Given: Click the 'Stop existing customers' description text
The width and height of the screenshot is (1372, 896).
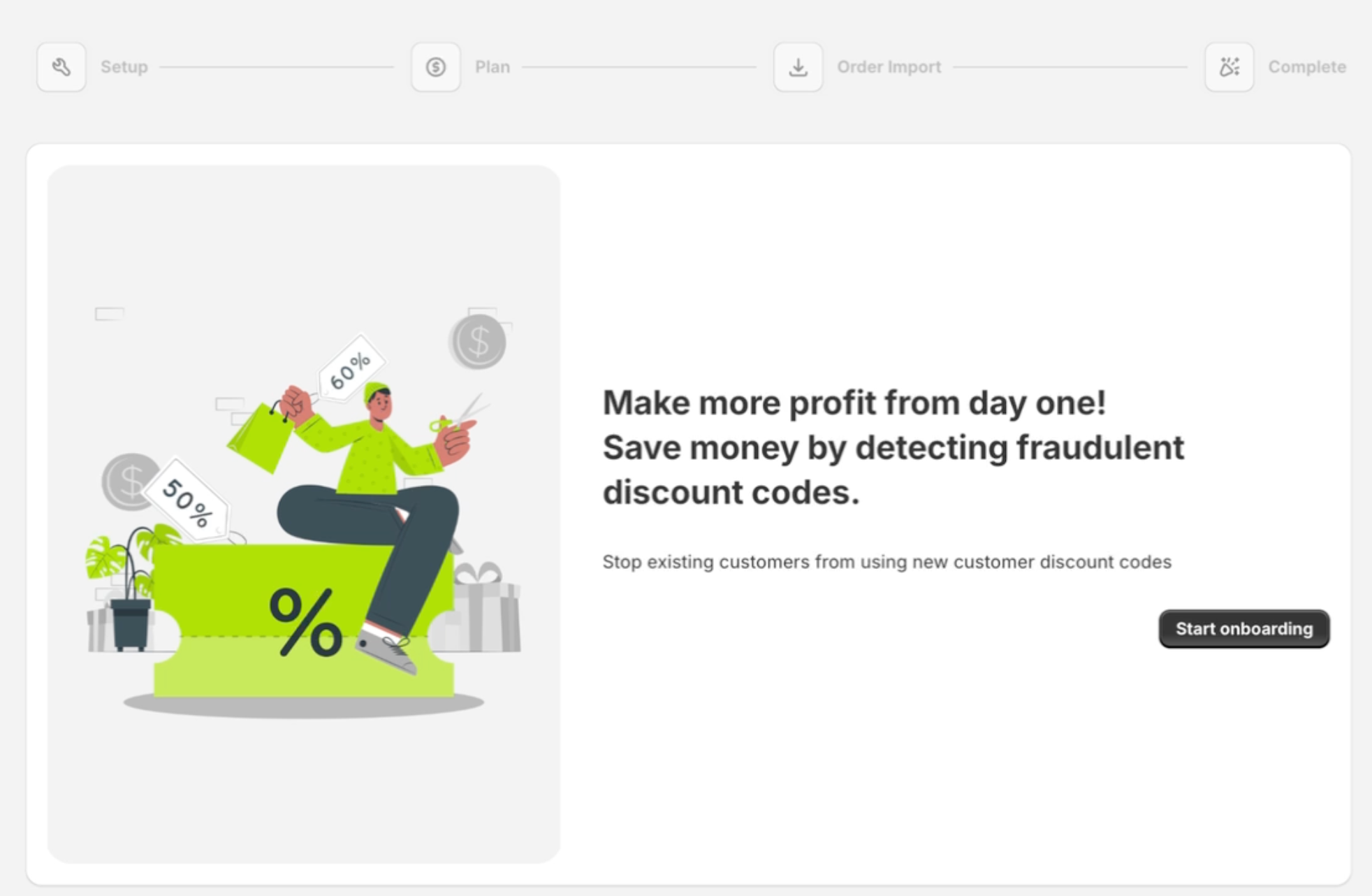Looking at the screenshot, I should (x=887, y=562).
